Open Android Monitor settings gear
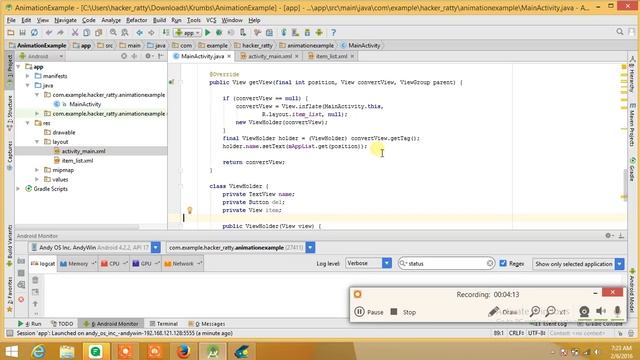Image resolution: width=640 pixels, height=360 pixels. tap(608, 236)
